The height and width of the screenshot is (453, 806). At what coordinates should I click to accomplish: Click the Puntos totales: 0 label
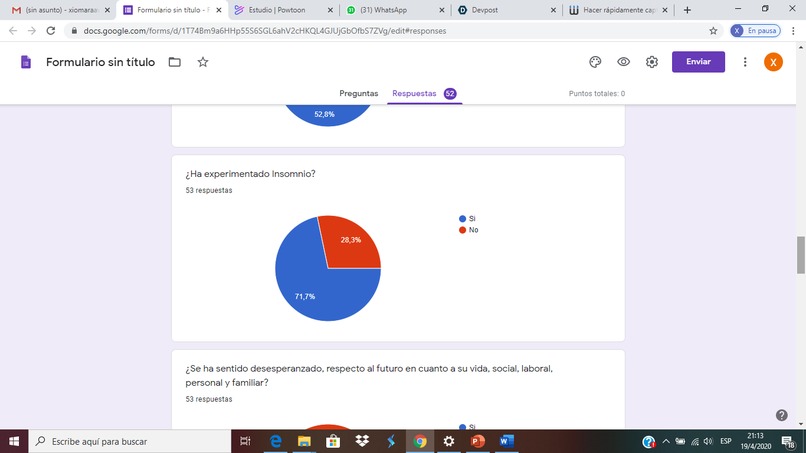click(597, 94)
